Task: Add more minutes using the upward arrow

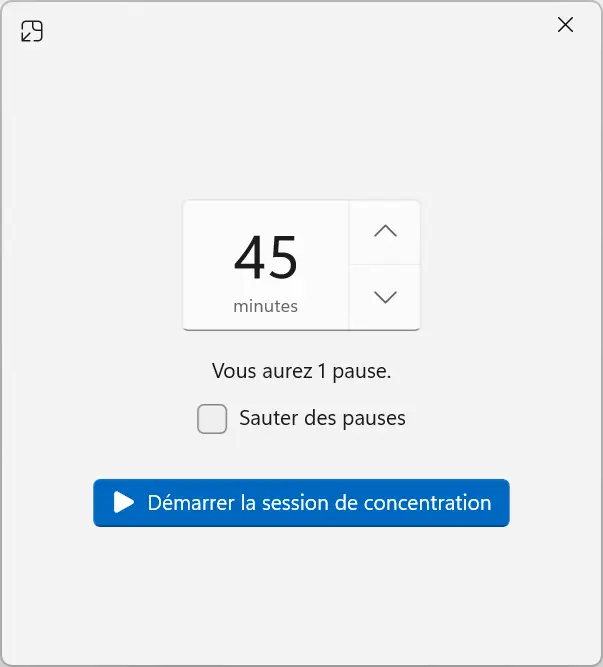Action: pos(385,232)
